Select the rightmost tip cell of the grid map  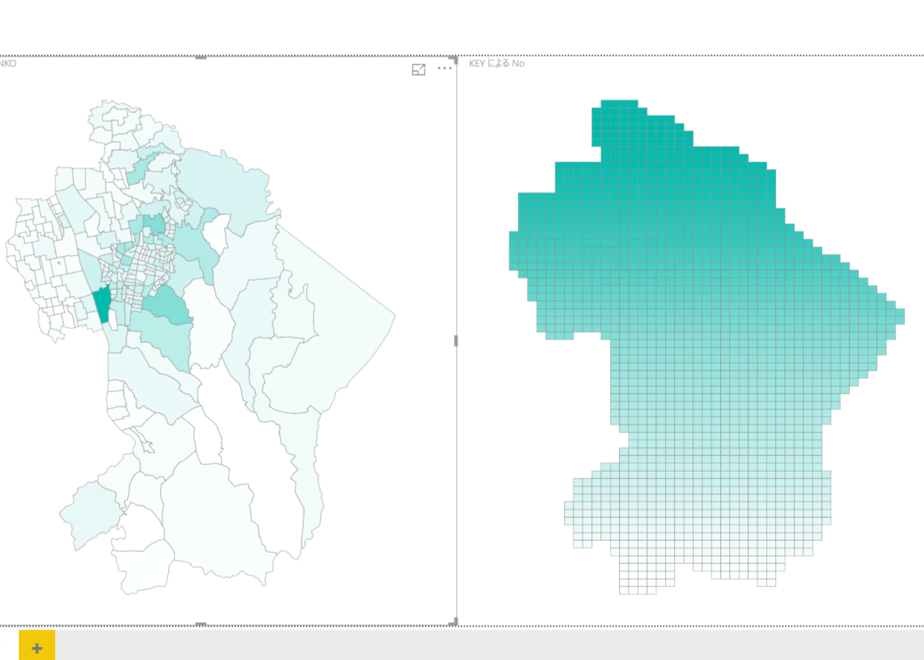pos(900,316)
